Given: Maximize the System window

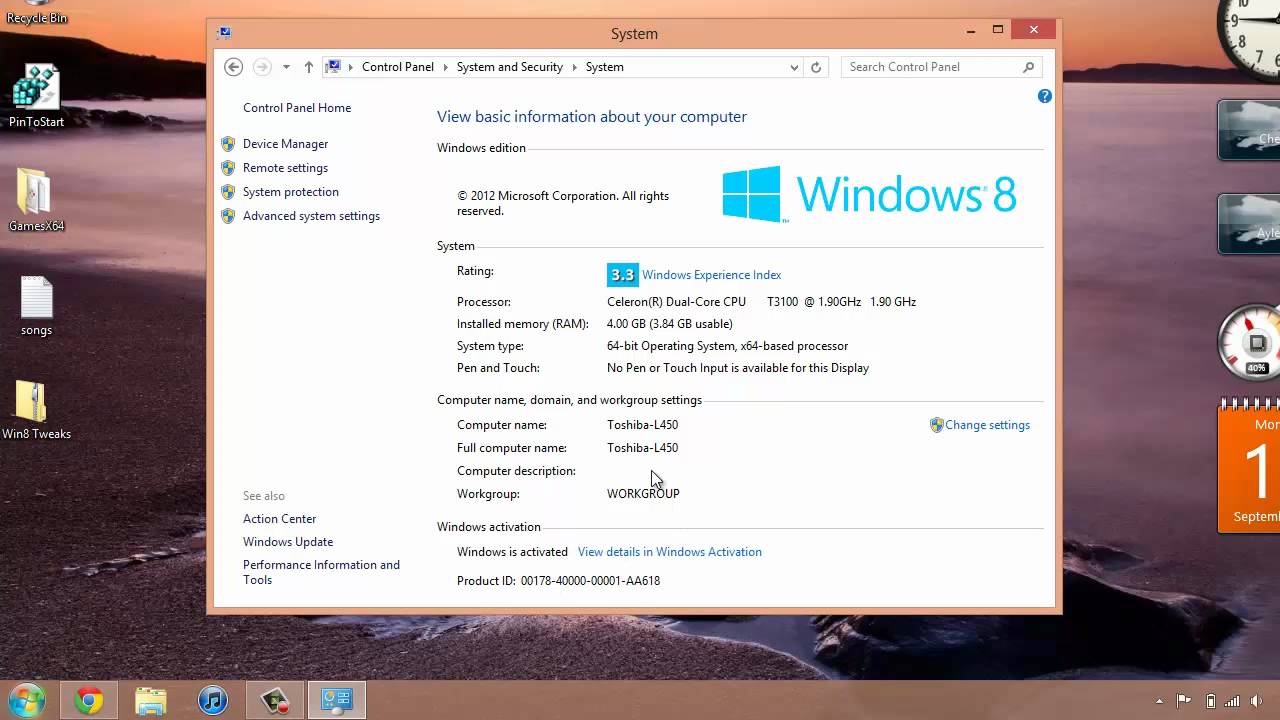Looking at the screenshot, I should (998, 31).
